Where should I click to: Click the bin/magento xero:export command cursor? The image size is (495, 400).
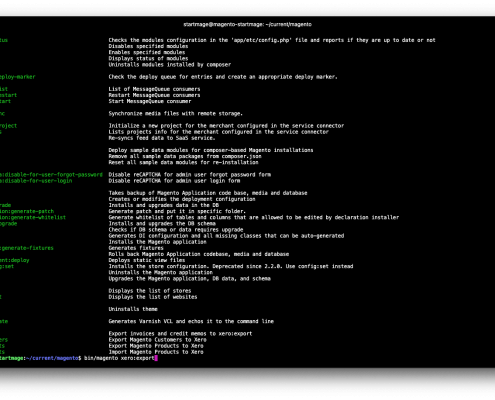coord(156,358)
